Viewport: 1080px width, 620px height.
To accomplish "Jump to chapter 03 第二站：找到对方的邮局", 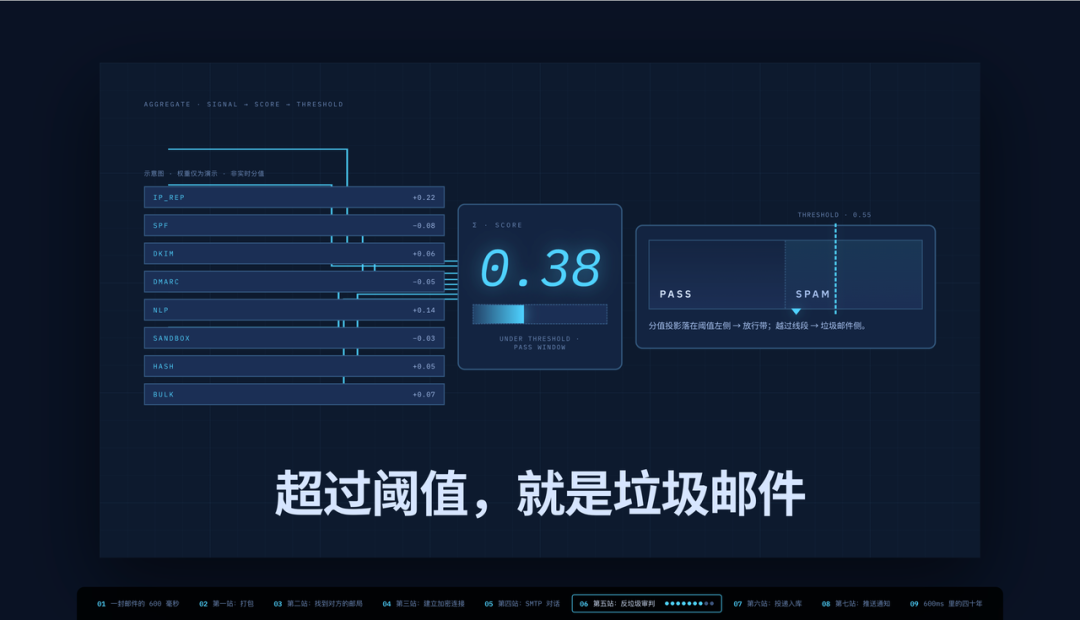I will 318,603.
